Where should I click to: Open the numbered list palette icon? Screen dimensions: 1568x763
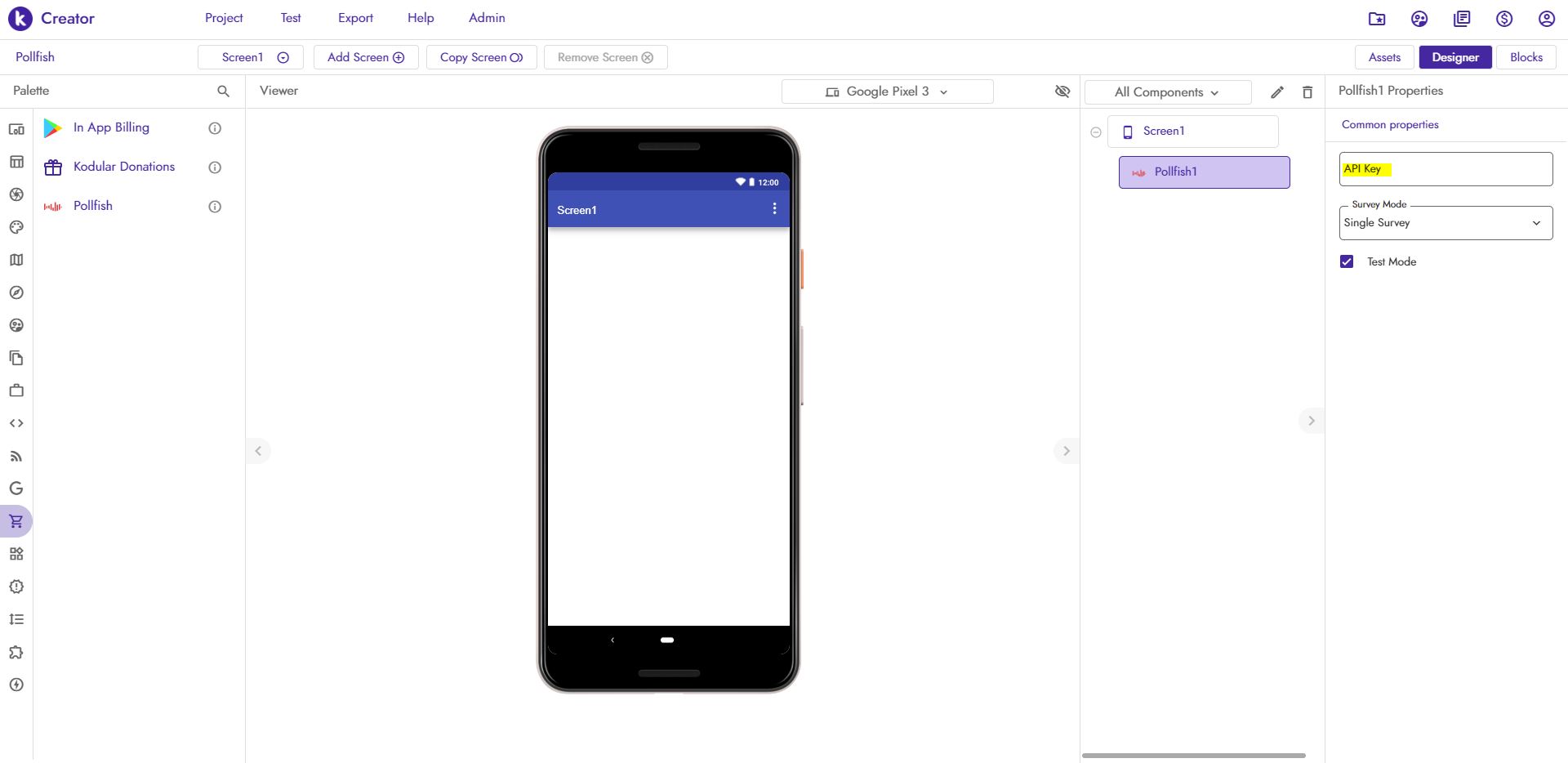[16, 619]
